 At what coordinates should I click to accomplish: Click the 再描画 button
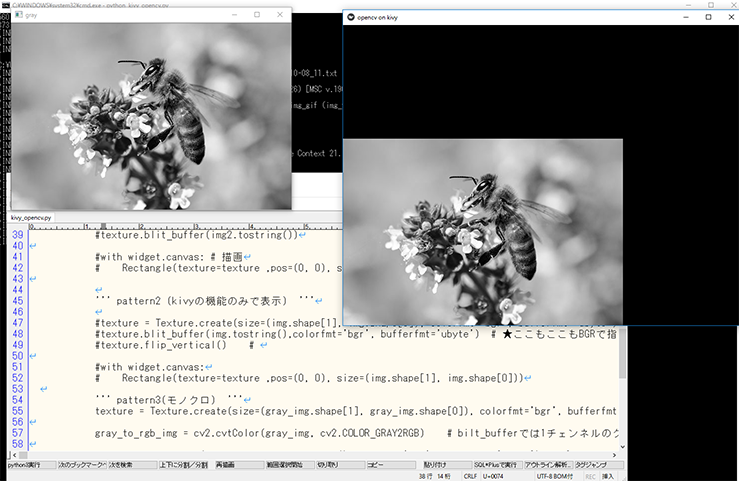(239, 465)
